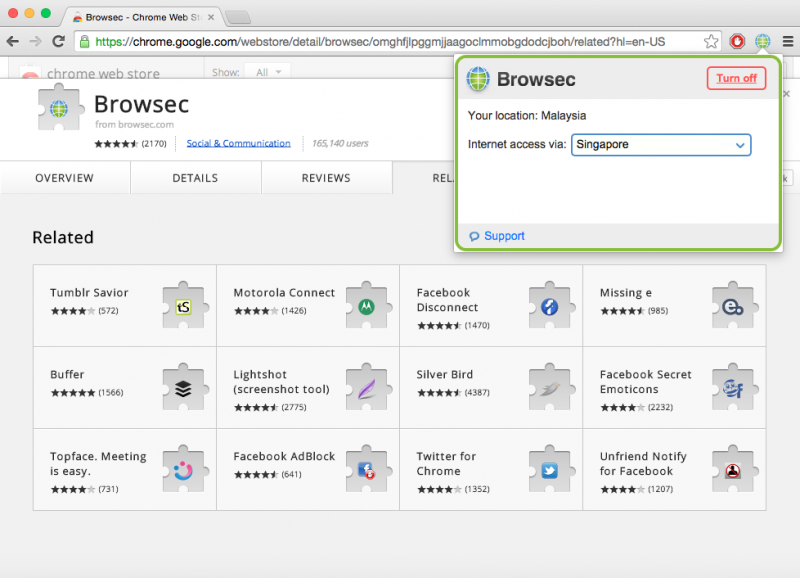Click the Buffer extension icon
The width and height of the screenshot is (800, 578).
click(185, 387)
